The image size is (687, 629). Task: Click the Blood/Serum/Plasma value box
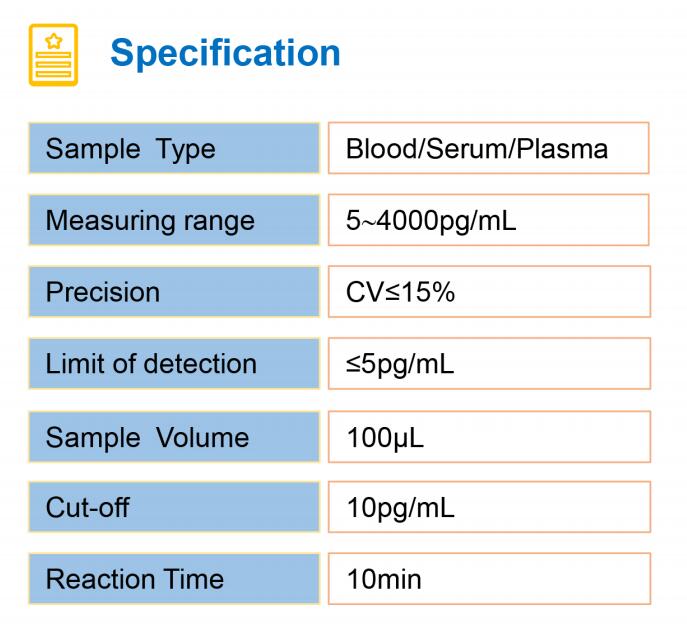tap(489, 148)
